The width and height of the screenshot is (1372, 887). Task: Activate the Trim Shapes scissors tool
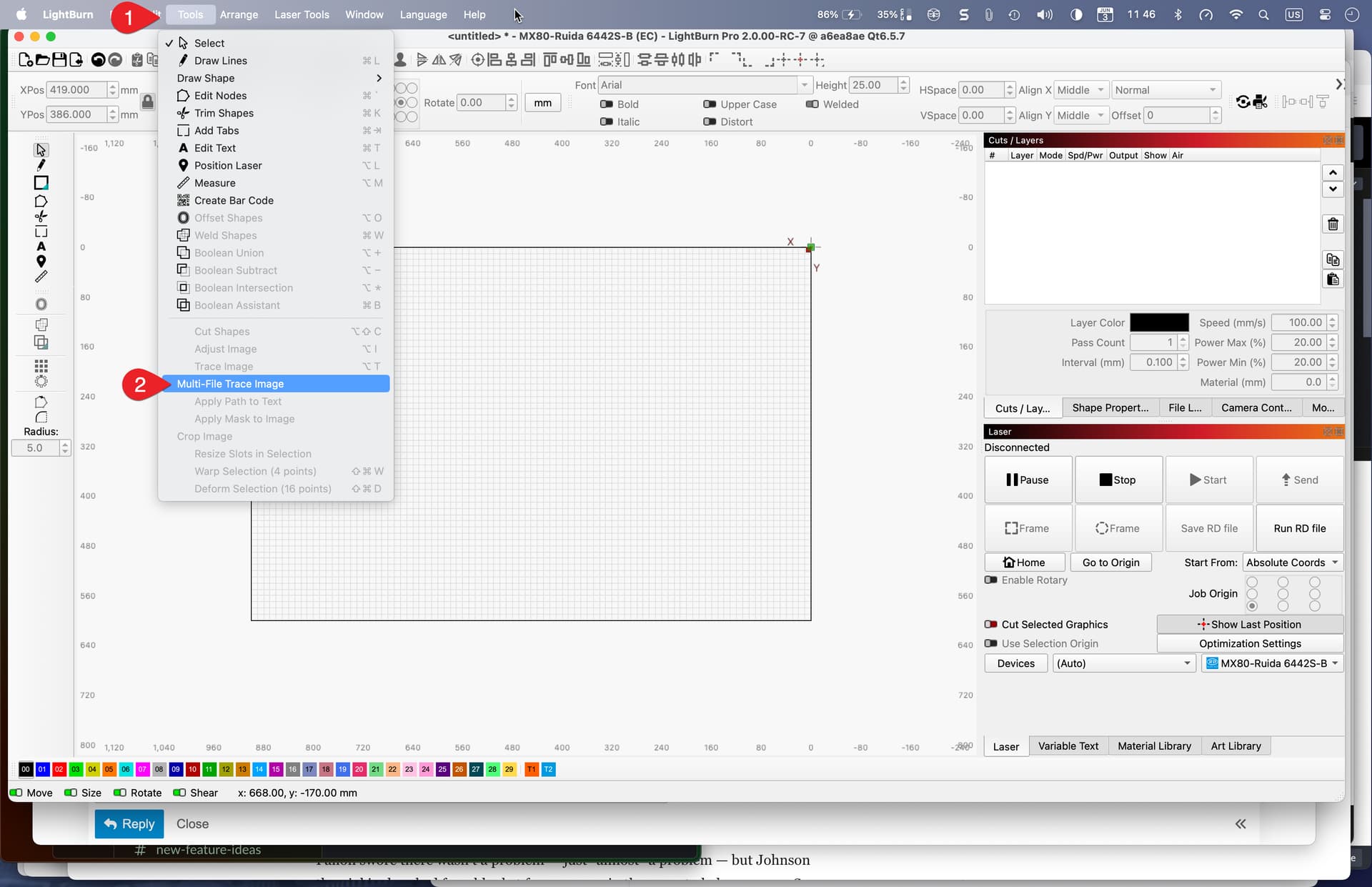click(41, 217)
